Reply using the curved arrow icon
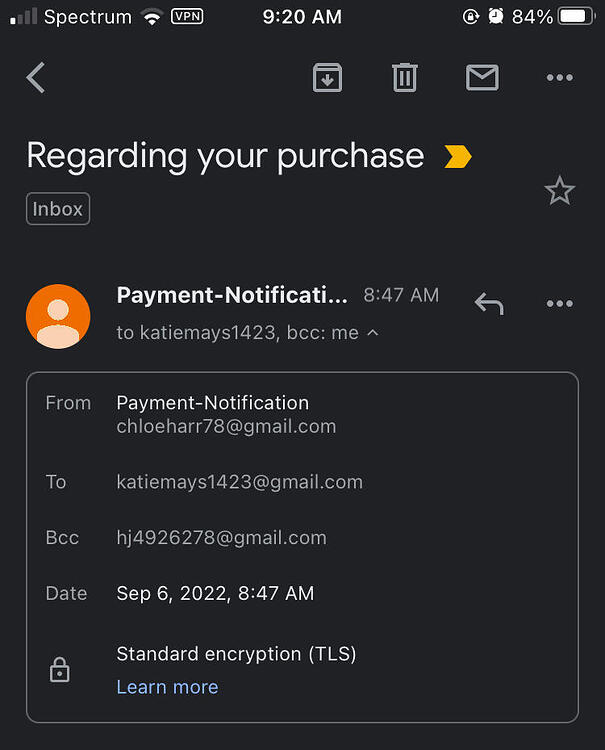This screenshot has width=605, height=750. 489,304
